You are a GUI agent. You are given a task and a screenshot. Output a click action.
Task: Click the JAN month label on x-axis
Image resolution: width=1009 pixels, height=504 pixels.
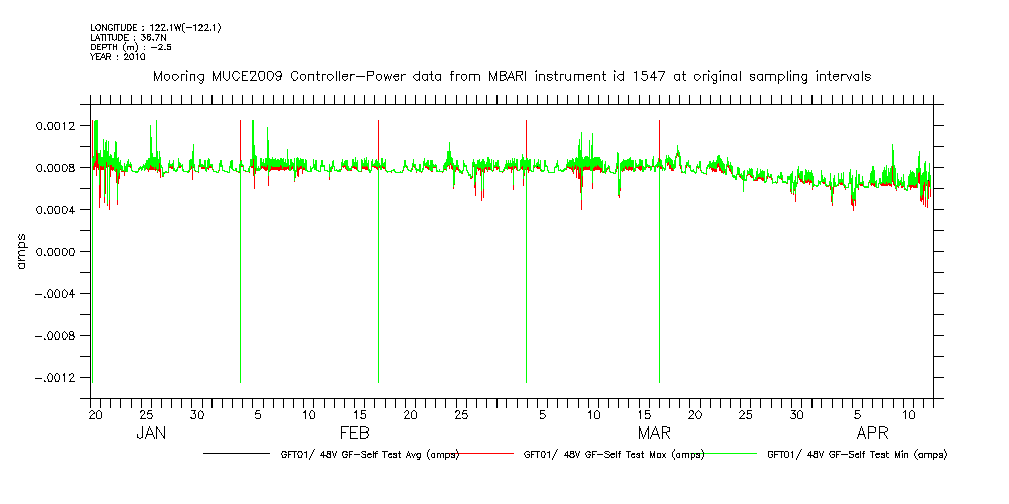150,433
